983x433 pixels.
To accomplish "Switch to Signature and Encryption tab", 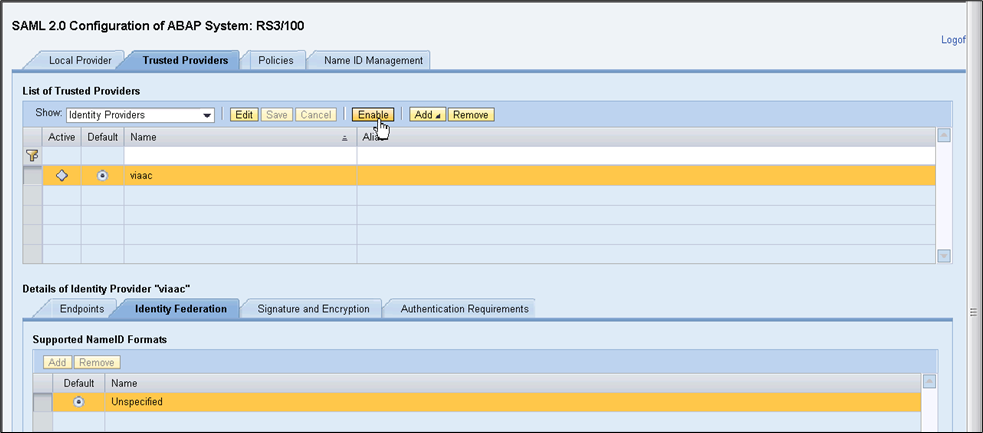I will coord(313,309).
